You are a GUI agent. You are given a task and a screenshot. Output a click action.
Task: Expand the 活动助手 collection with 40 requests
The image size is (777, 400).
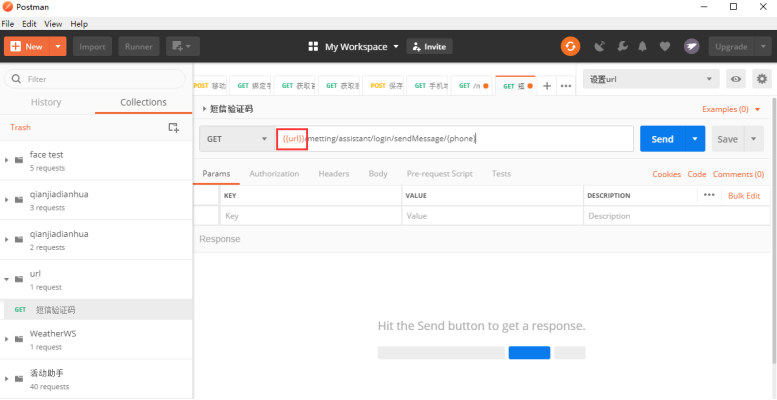pyautogui.click(x=6, y=379)
